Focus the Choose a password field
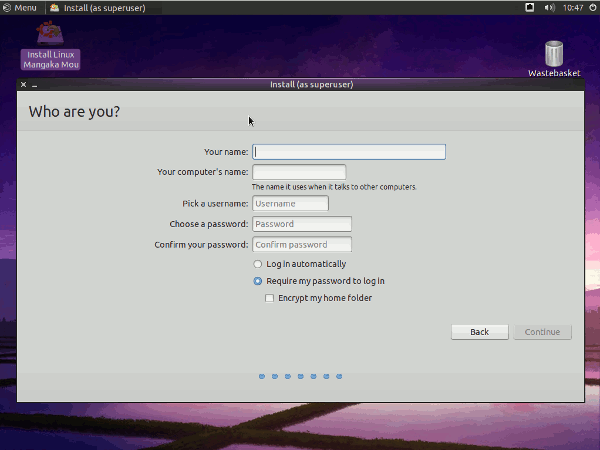 point(301,224)
